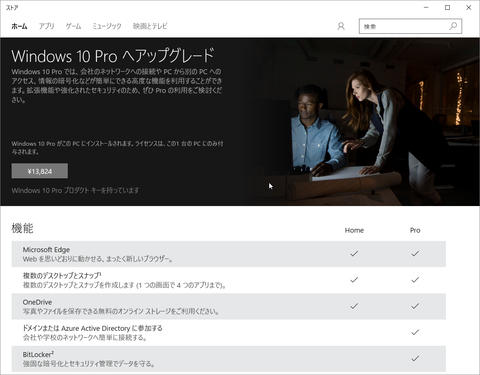The width and height of the screenshot is (480, 375).
Task: Click OneDrive Home column checkmark
Action: pyautogui.click(x=354, y=306)
